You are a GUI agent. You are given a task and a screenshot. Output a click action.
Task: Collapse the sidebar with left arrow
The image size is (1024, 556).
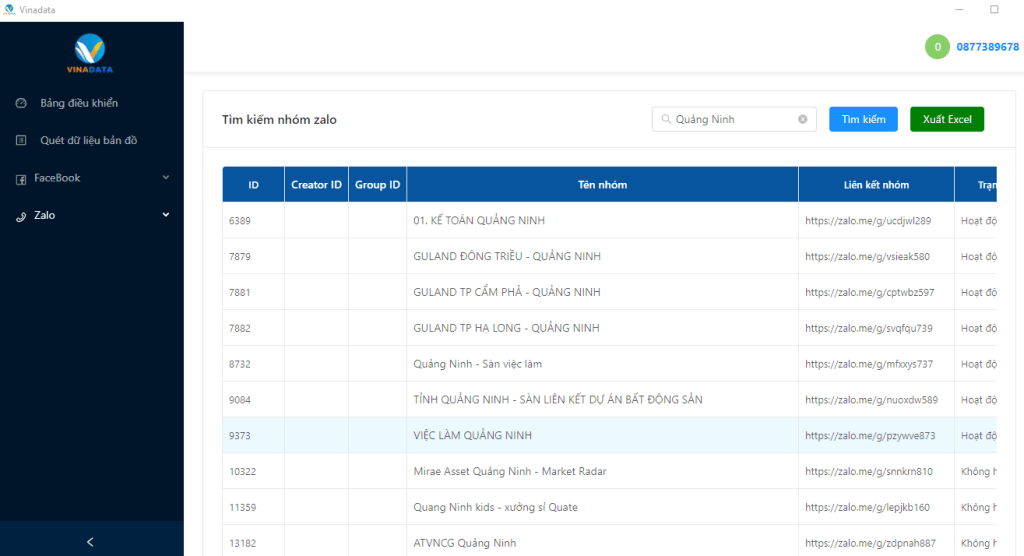point(91,541)
